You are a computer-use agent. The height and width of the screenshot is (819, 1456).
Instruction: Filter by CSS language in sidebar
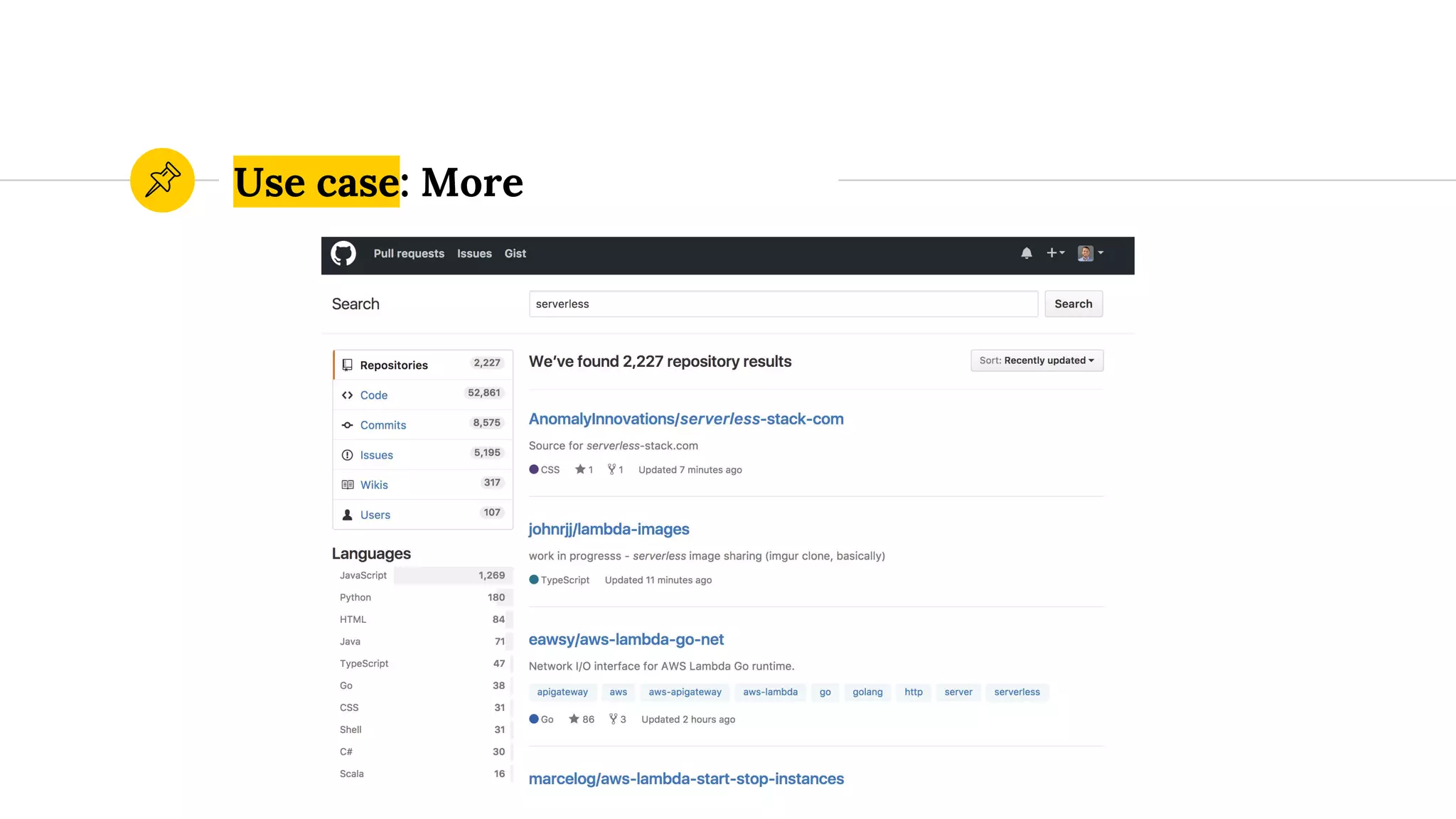pyautogui.click(x=423, y=707)
